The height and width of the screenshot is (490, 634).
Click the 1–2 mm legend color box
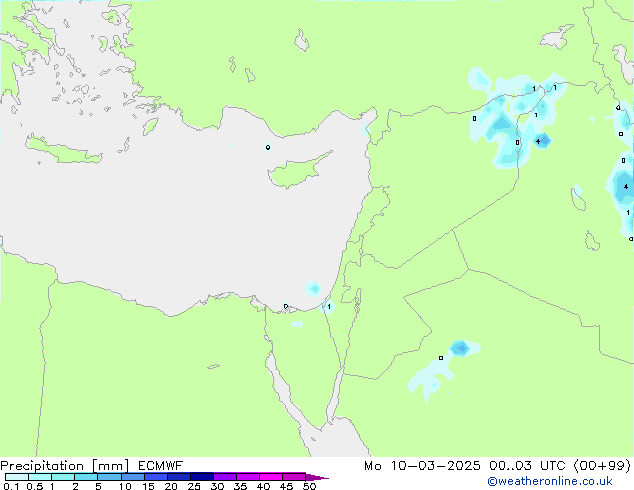pos(63,477)
